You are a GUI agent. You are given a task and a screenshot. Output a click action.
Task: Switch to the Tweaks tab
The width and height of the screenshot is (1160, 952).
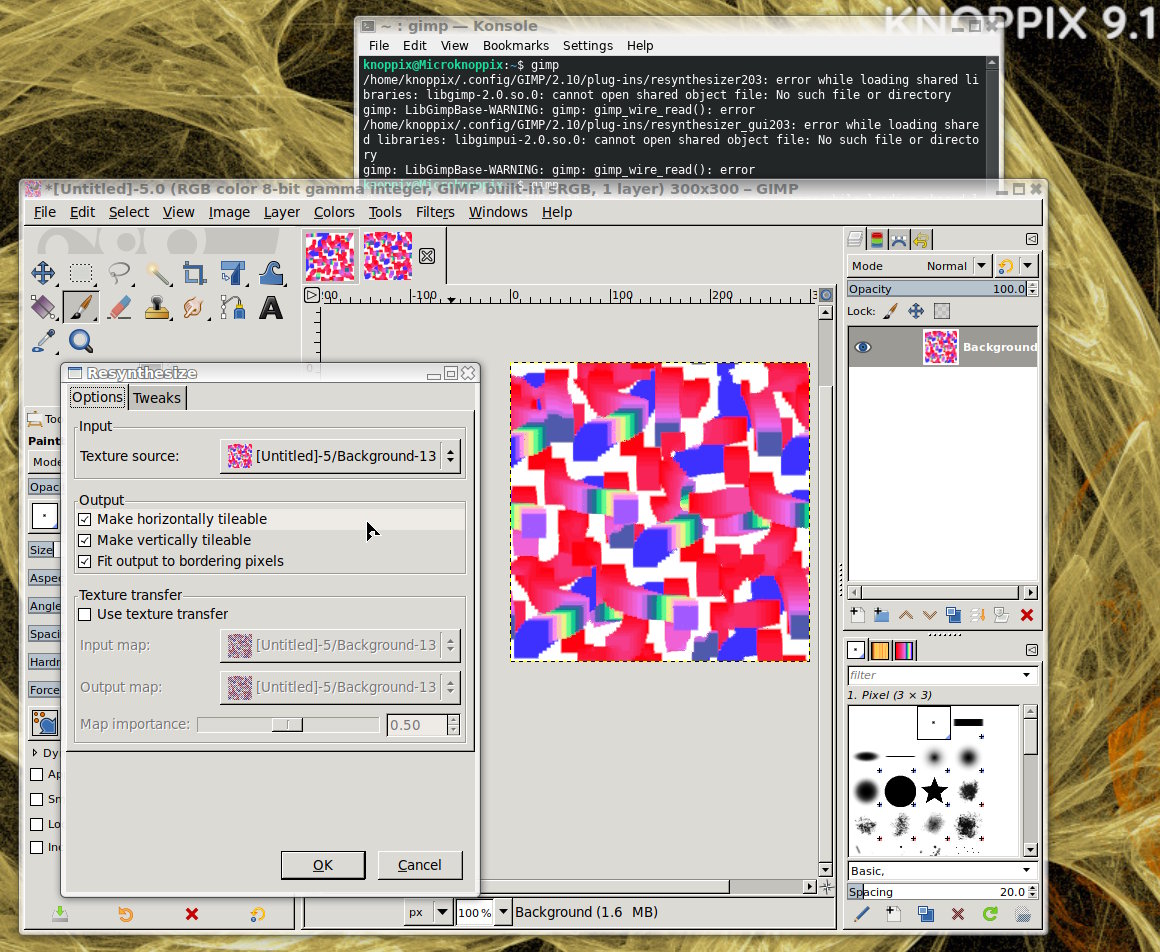157,398
